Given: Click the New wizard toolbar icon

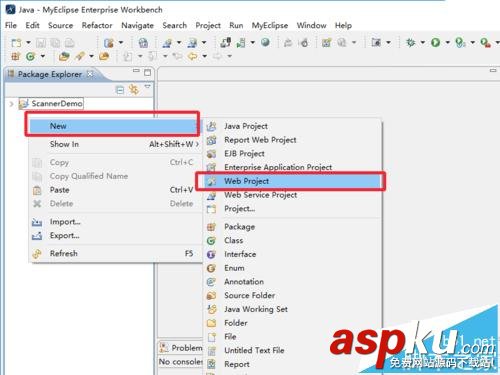Looking at the screenshot, I should click(16, 43).
